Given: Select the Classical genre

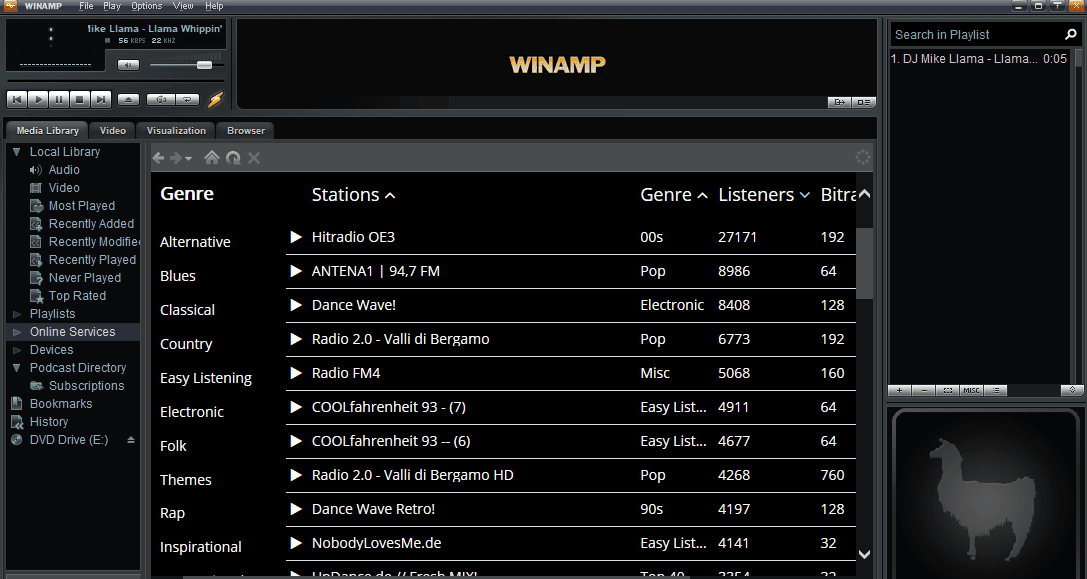Looking at the screenshot, I should tap(187, 310).
